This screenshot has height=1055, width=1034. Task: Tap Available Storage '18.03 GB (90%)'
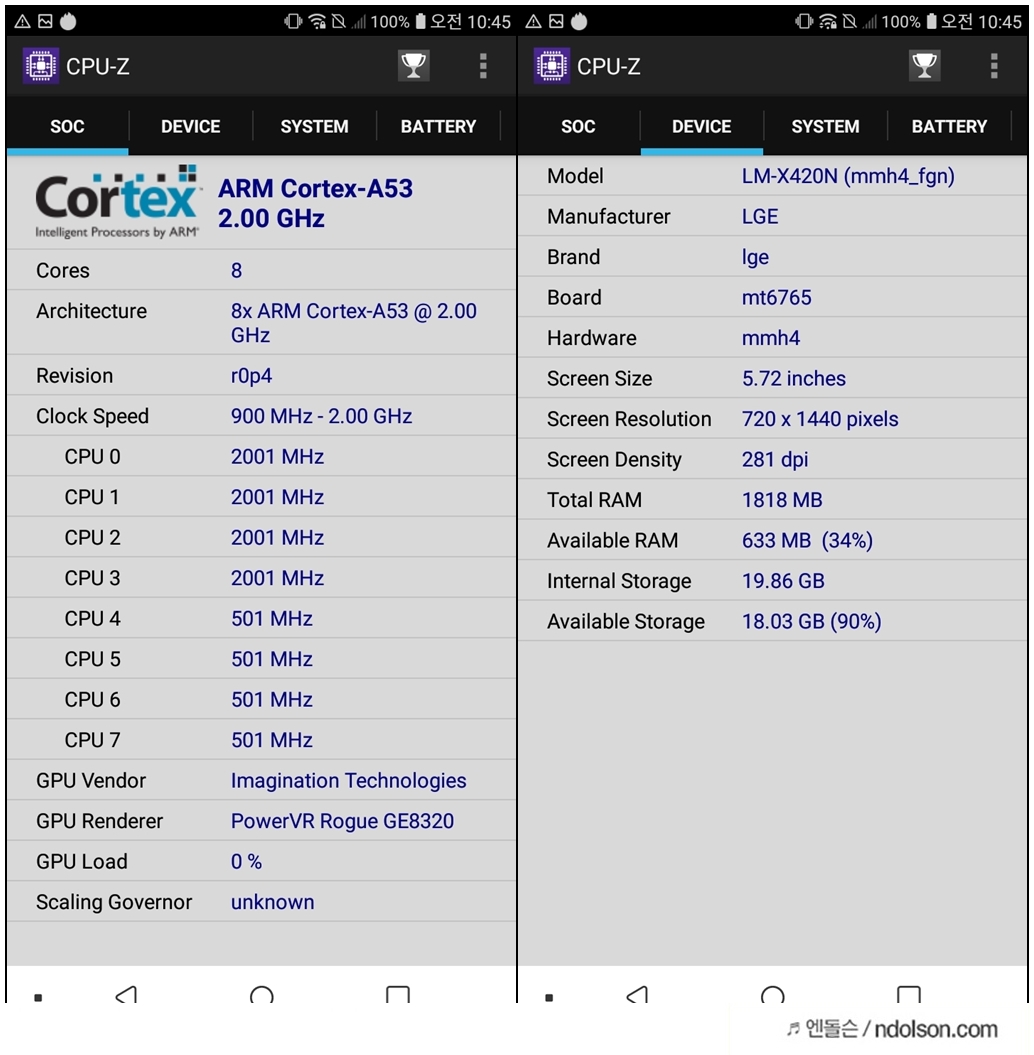(811, 622)
